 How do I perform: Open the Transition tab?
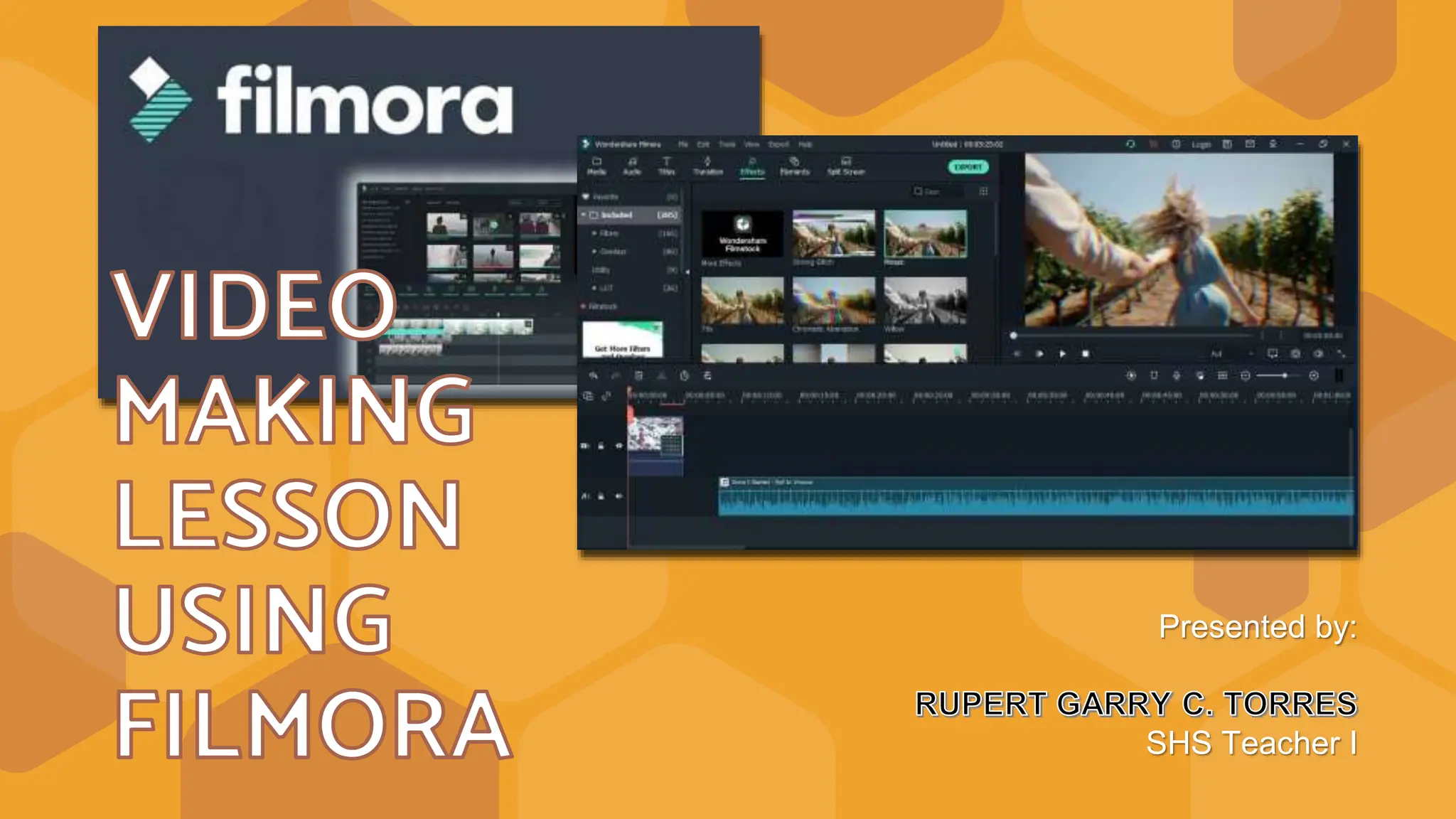[x=707, y=166]
